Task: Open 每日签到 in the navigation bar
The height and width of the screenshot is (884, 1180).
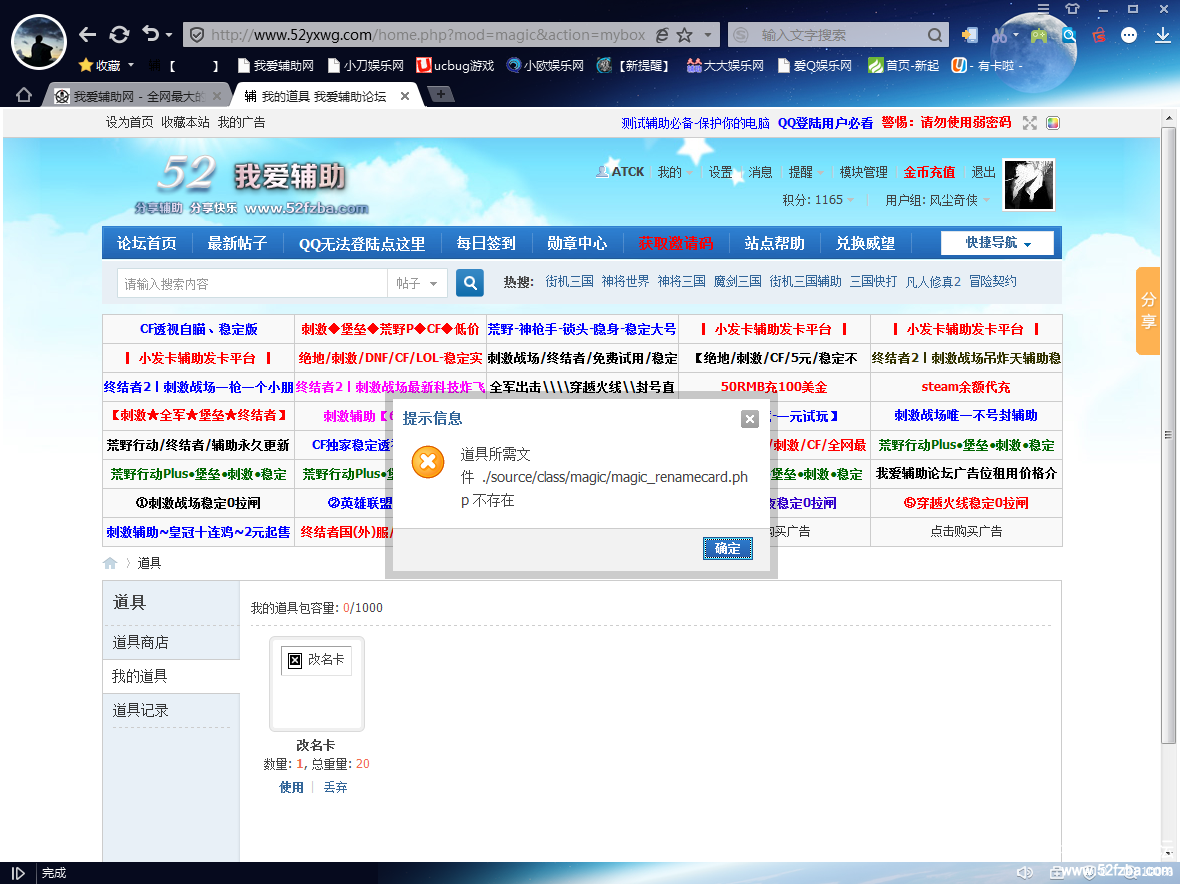Action: pos(486,243)
